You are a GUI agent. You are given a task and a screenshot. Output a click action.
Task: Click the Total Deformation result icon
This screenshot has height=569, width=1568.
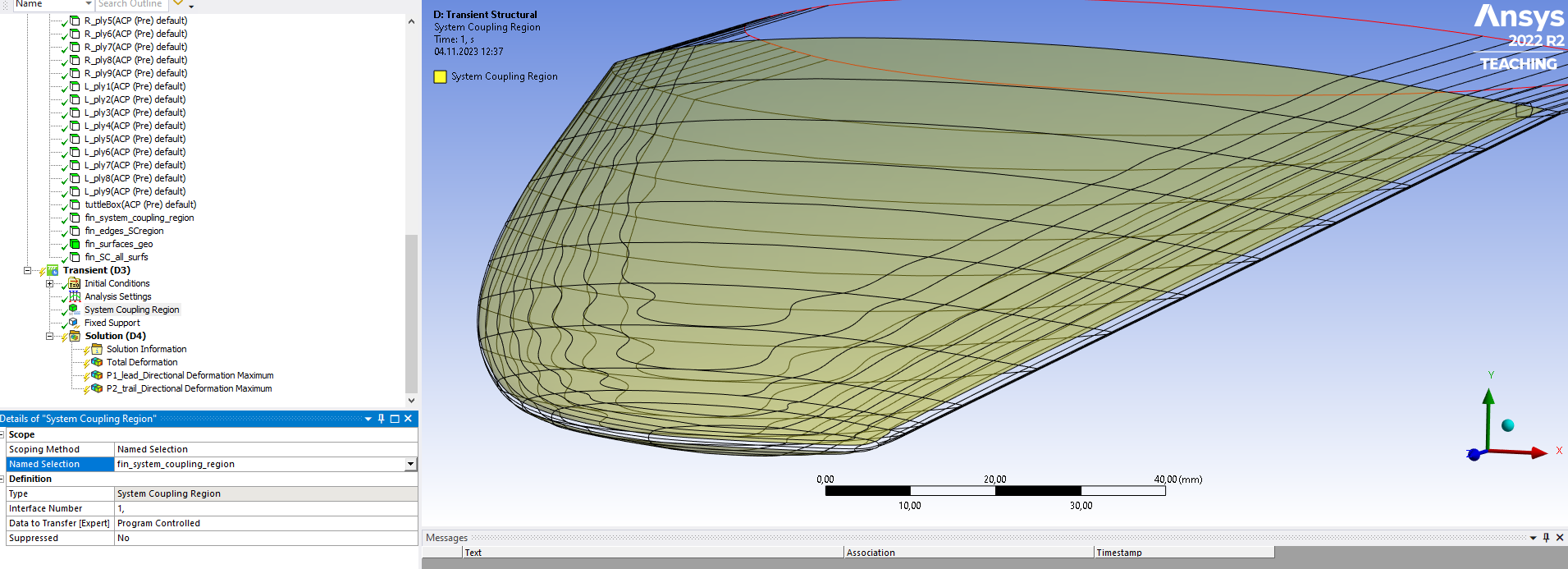(x=97, y=362)
